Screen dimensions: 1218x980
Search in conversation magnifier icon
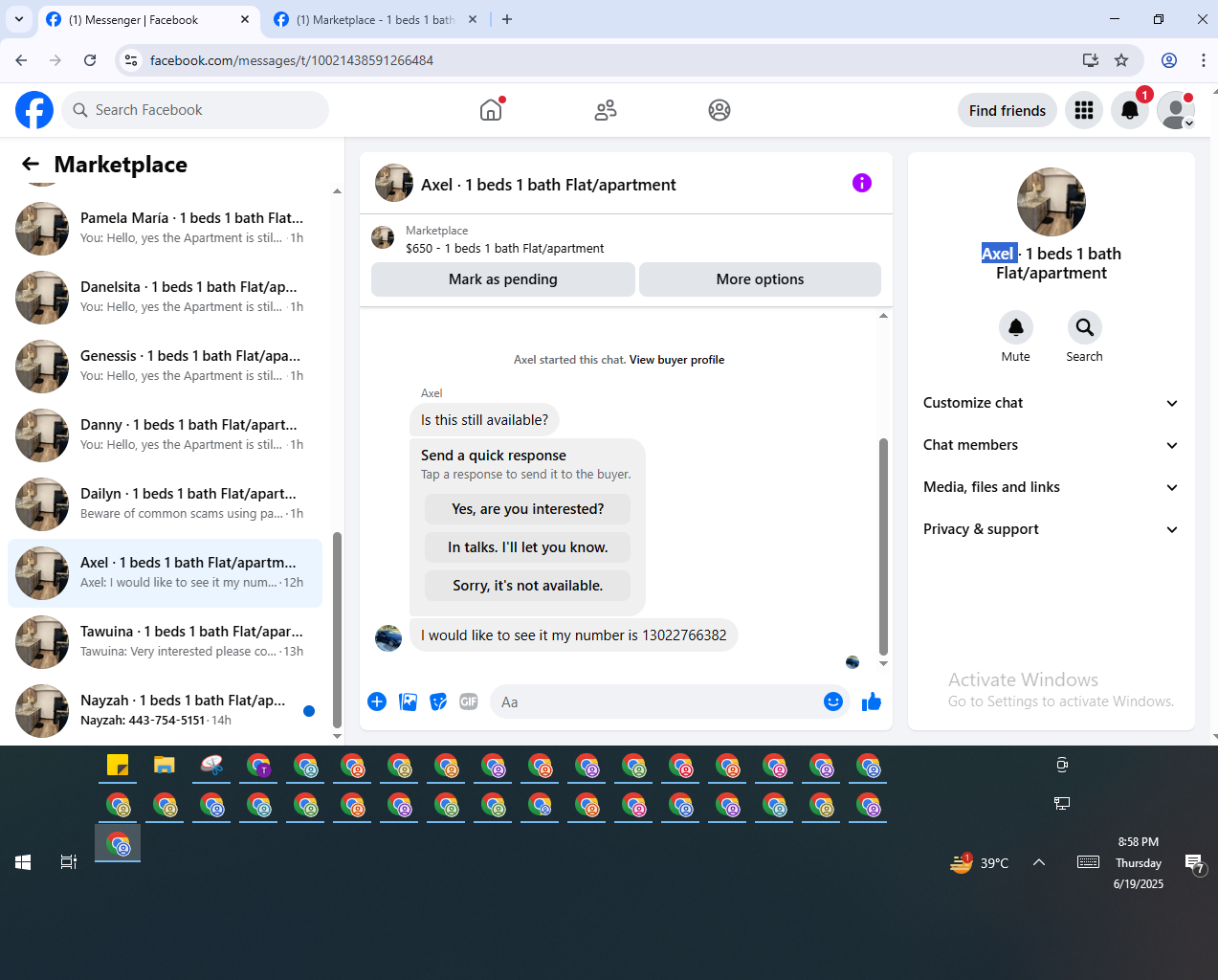point(1085,327)
